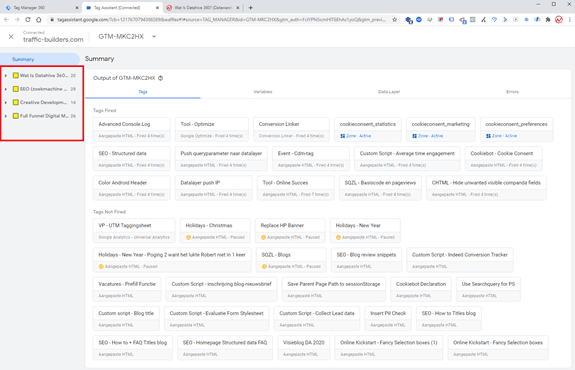Viewport: 575px width, 370px height.
Task: Switch to the Tags tab
Action: point(143,92)
